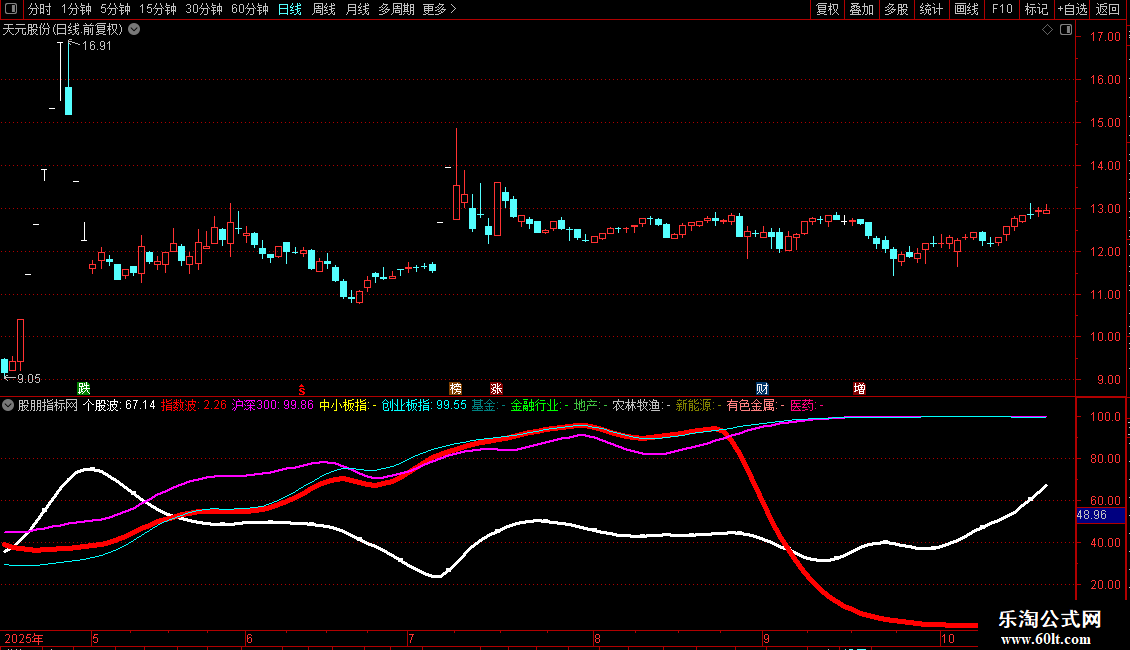This screenshot has width=1130, height=650.
Task: Click the 48.96 indicator value marker
Action: 1091,515
